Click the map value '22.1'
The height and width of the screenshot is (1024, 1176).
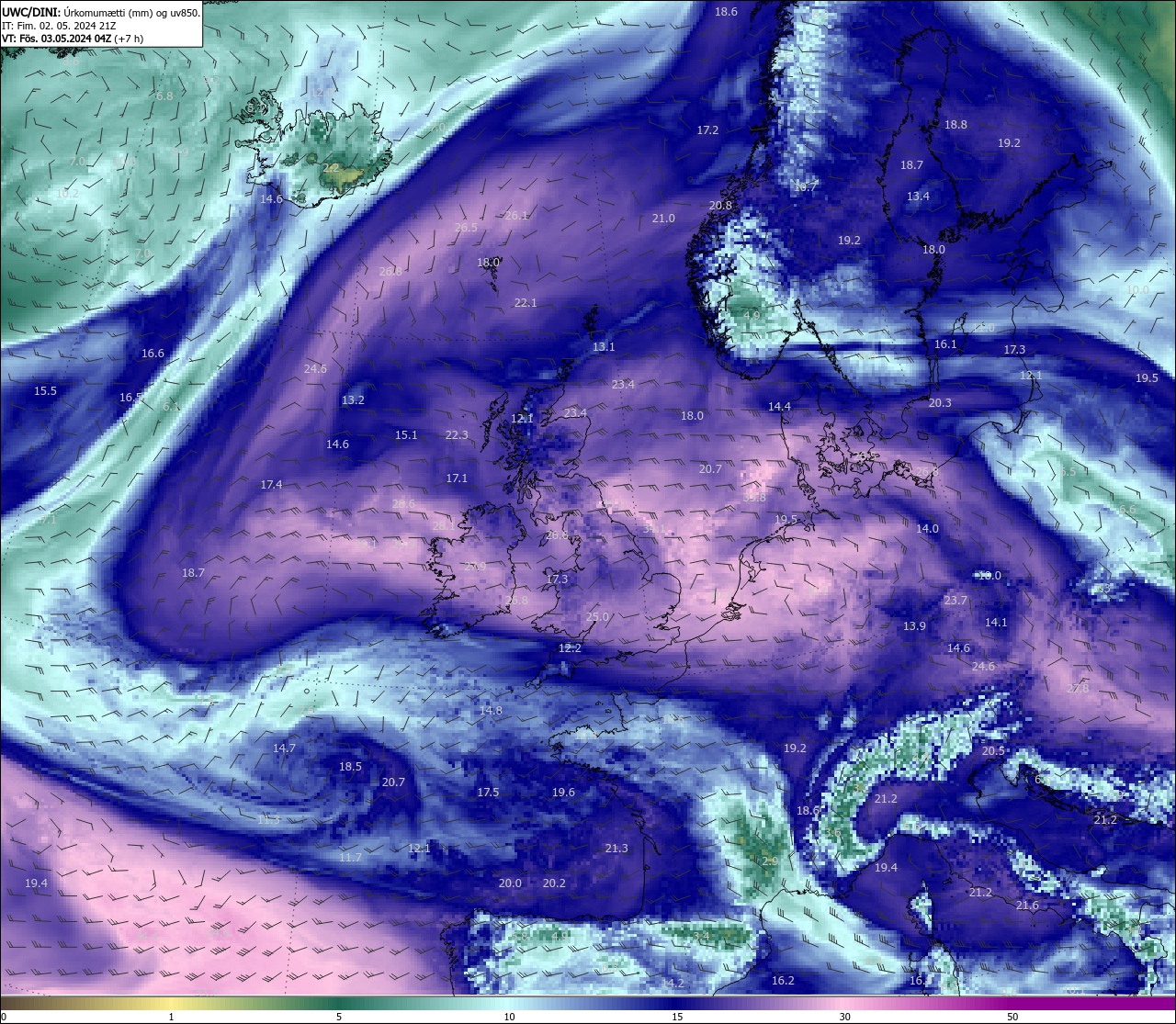526,302
